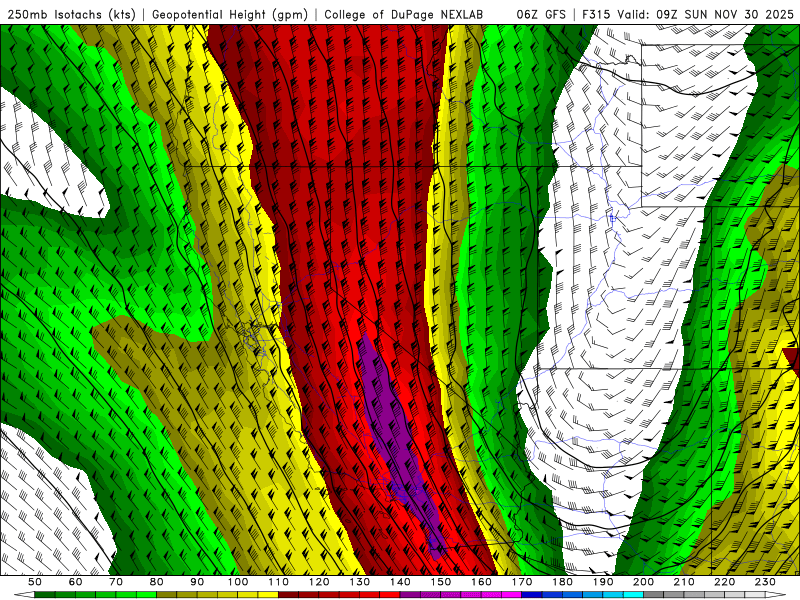800x600 pixels.
Task: Click the 'Geopotential Height (gpm)' header label
Action: 230,14
